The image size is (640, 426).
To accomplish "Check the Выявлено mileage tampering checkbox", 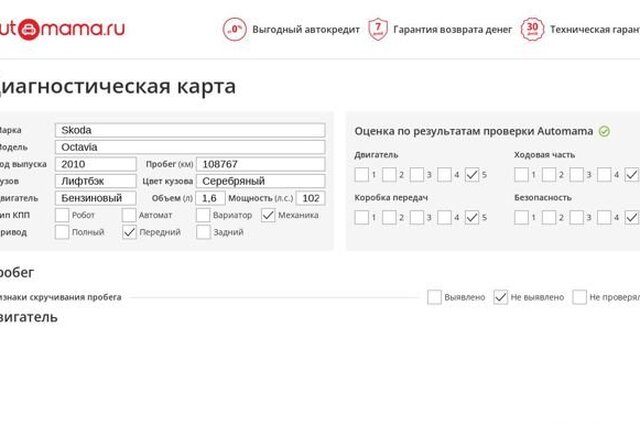I will coord(434,297).
